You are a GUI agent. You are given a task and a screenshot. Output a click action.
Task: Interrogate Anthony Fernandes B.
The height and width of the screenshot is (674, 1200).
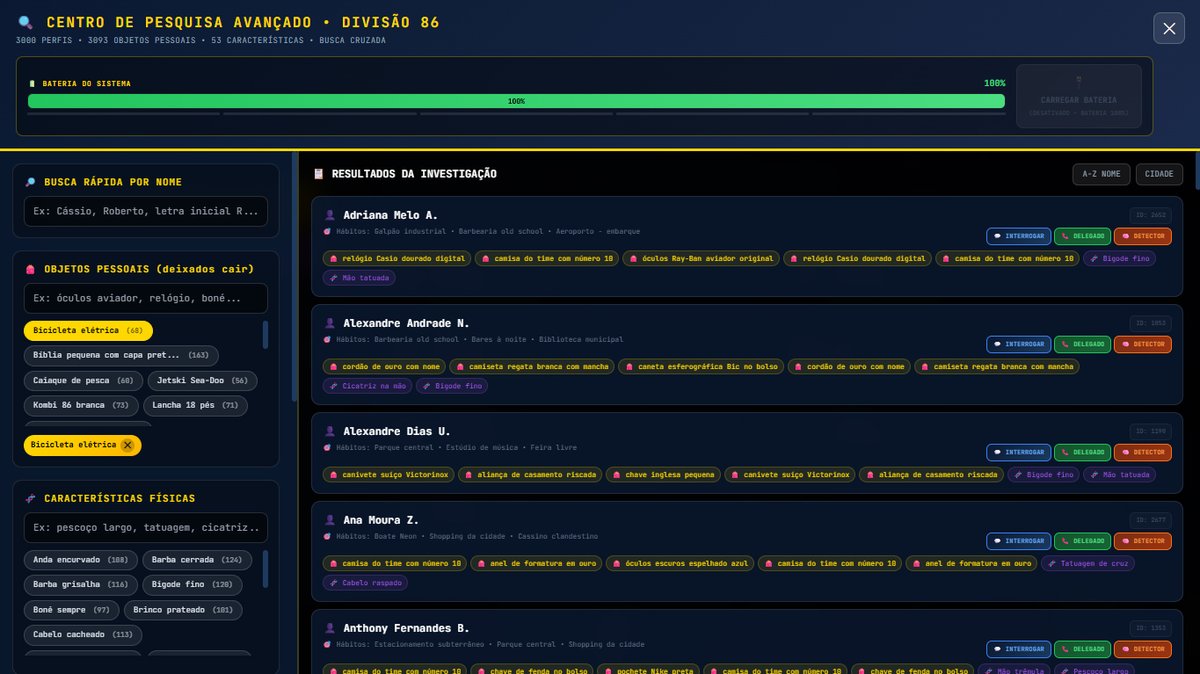(1018, 649)
